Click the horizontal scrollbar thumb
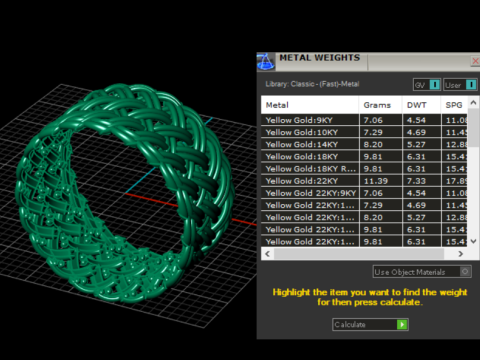 (359, 254)
